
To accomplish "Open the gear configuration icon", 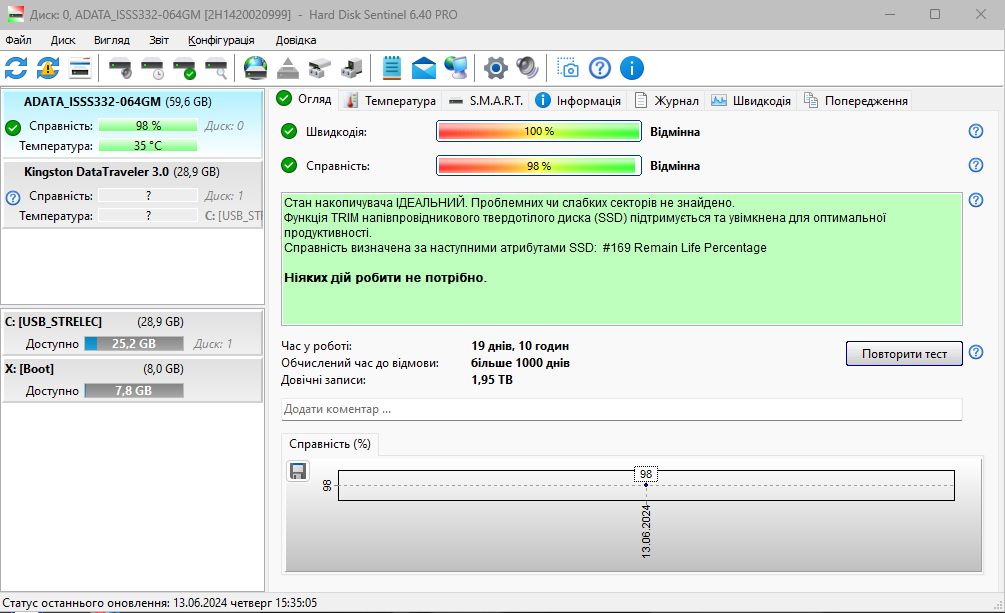I will pos(495,68).
